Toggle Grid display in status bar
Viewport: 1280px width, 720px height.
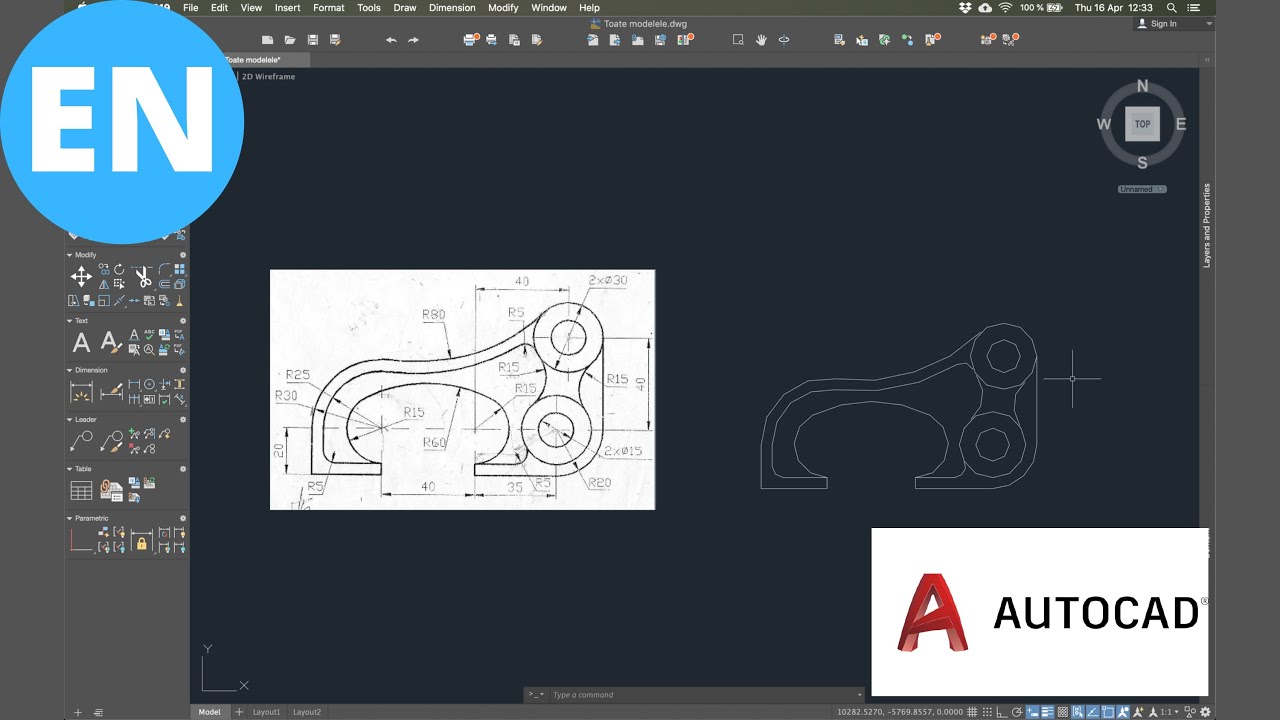pyautogui.click(x=972, y=712)
